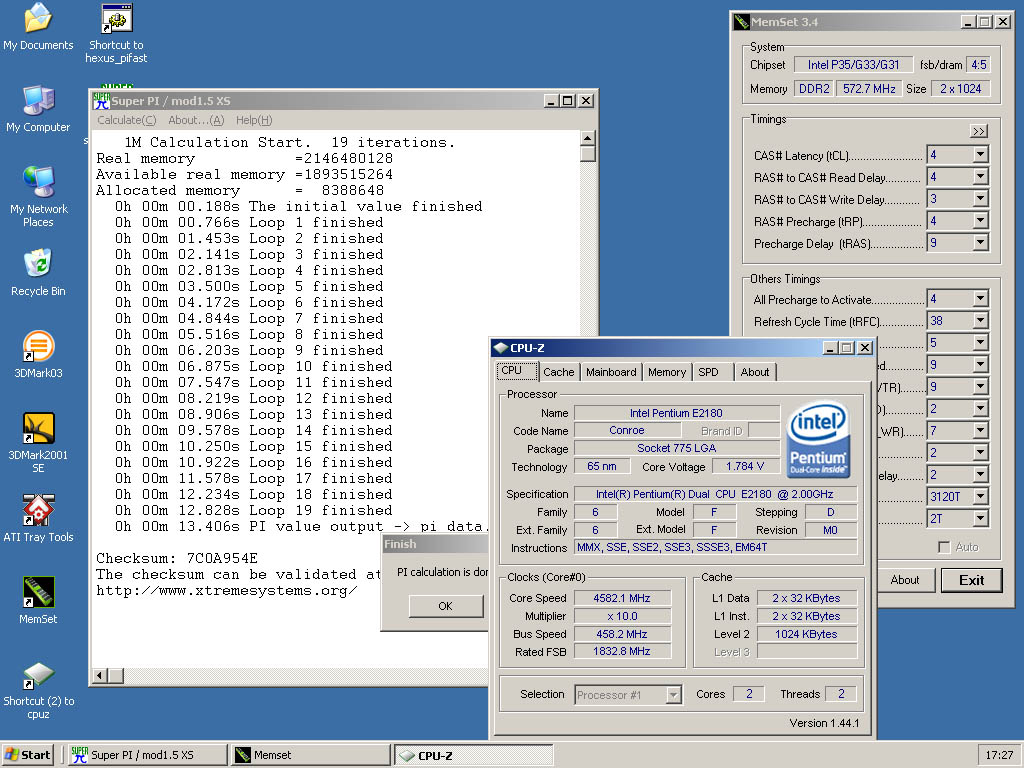
Task: Open RAS# to CAS# Write Delay dropdown
Action: click(980, 199)
